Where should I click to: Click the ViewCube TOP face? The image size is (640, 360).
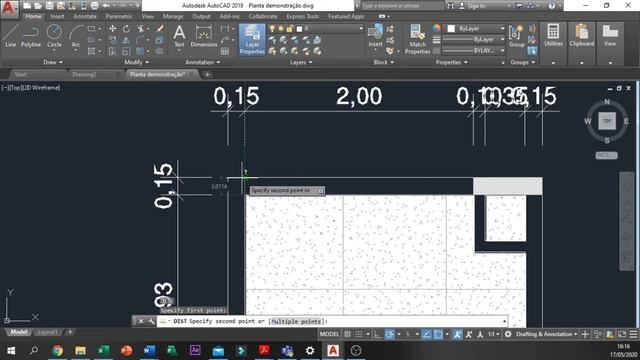tap(607, 121)
